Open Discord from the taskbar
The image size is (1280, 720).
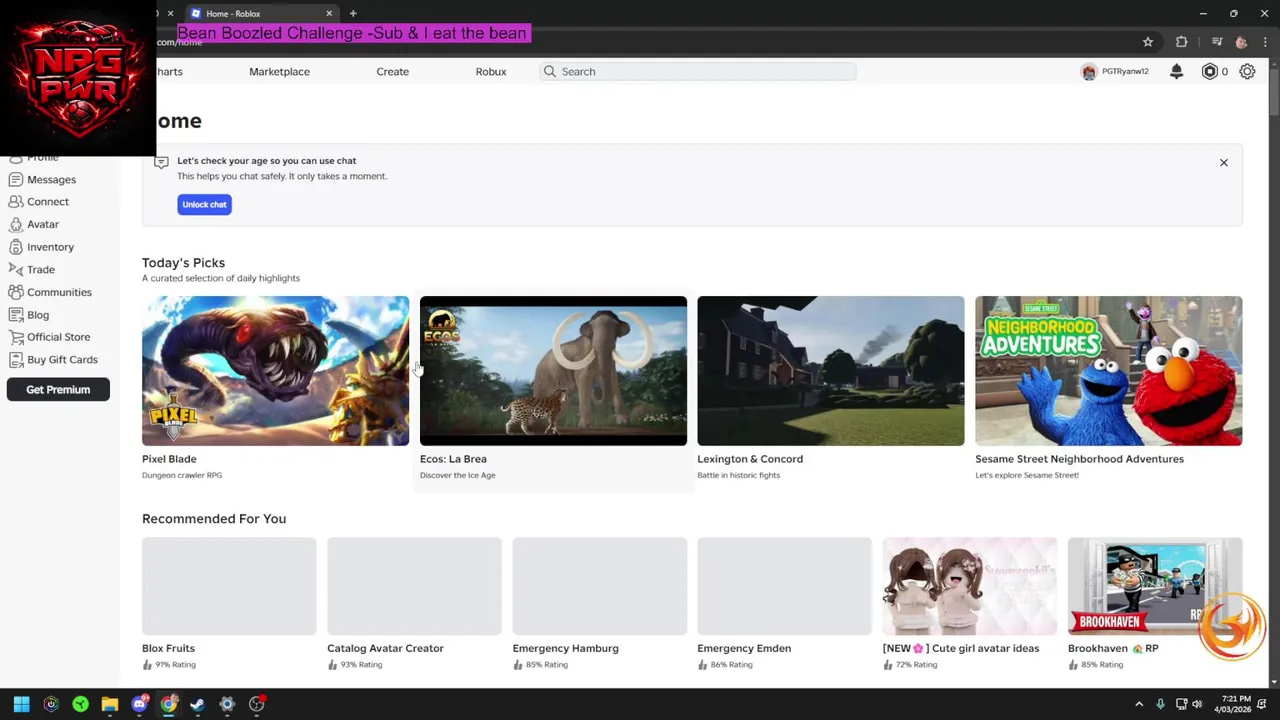click(x=139, y=704)
